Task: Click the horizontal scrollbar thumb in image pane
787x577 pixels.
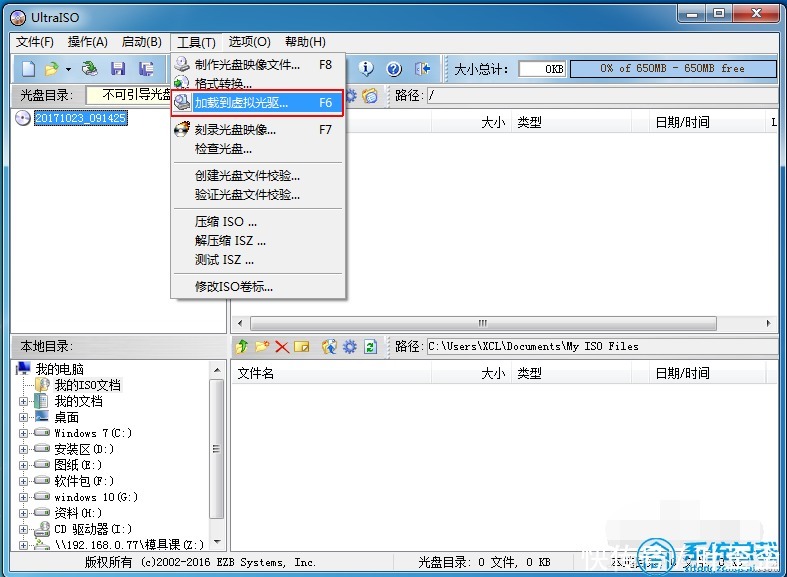Action: [483, 323]
